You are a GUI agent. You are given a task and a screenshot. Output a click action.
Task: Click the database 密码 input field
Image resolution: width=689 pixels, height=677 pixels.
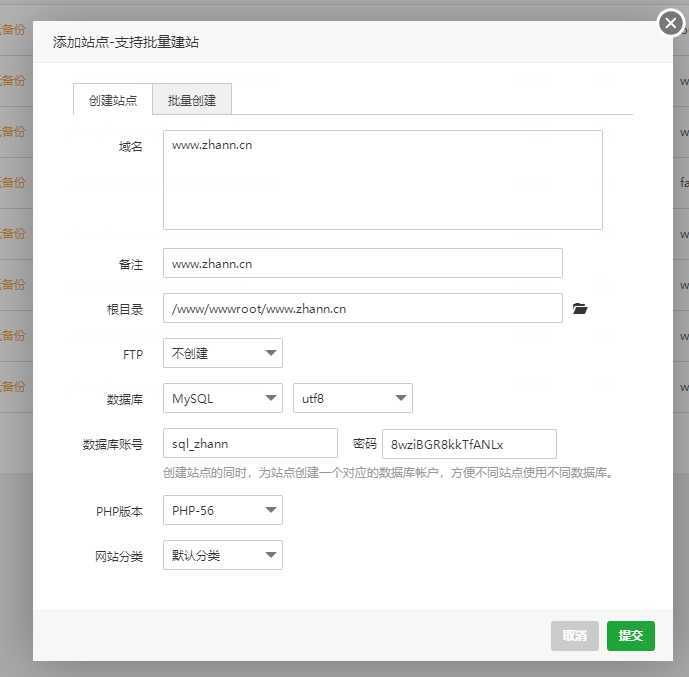[x=469, y=444]
